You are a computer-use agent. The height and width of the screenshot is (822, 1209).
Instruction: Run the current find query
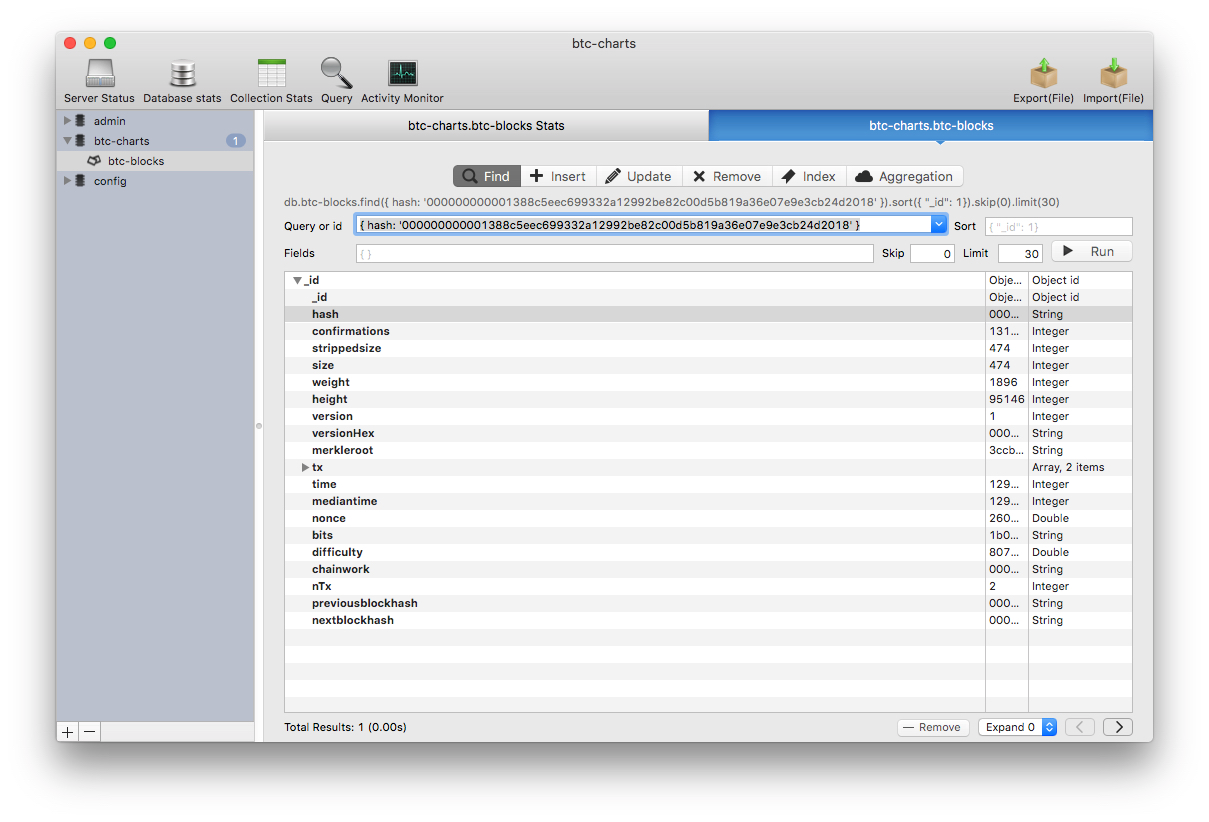(1091, 252)
